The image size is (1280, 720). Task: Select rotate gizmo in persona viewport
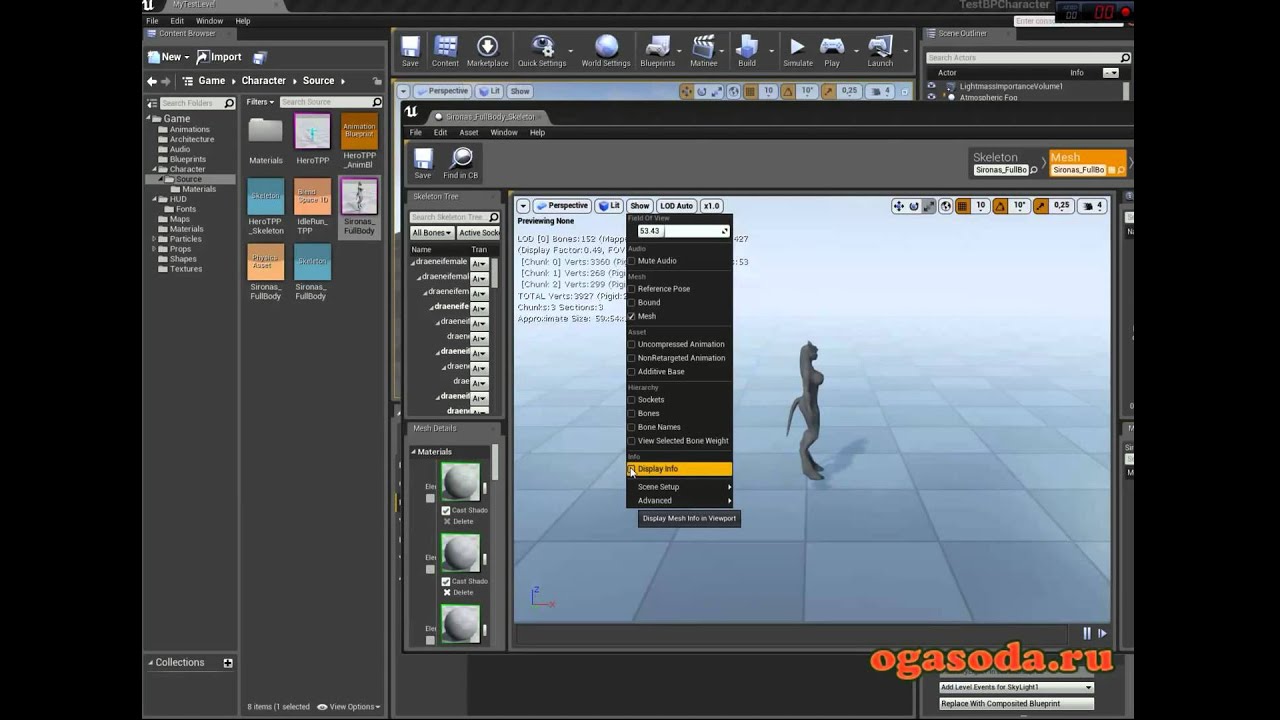914,206
